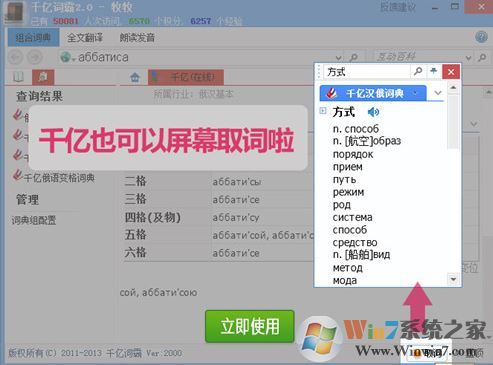
Task: Click the translation прием
Action: 347,167
